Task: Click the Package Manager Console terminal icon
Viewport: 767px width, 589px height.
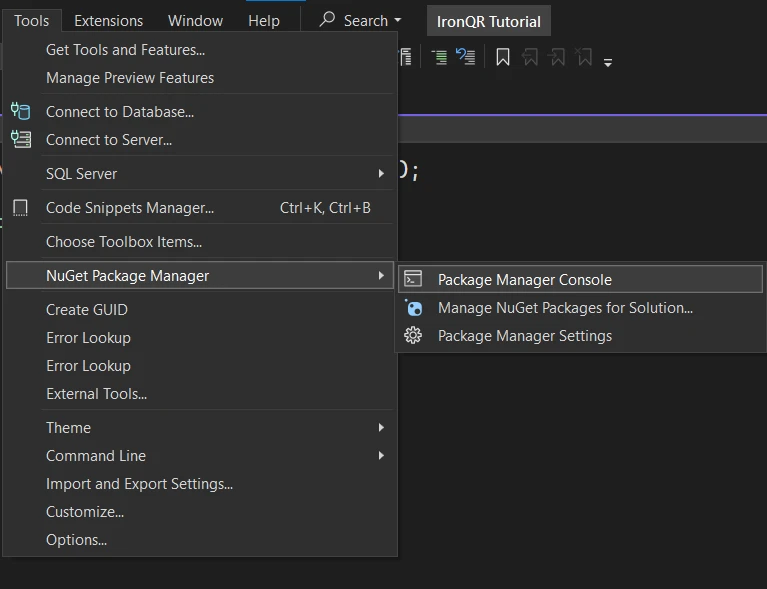Action: (x=413, y=279)
